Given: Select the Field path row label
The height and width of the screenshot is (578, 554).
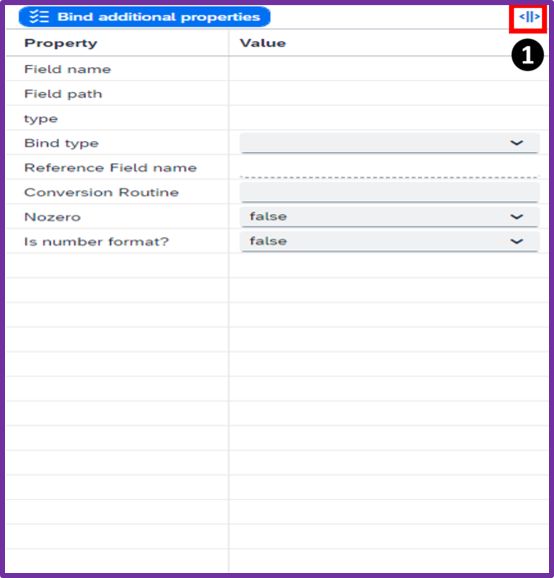Looking at the screenshot, I should (x=63, y=94).
